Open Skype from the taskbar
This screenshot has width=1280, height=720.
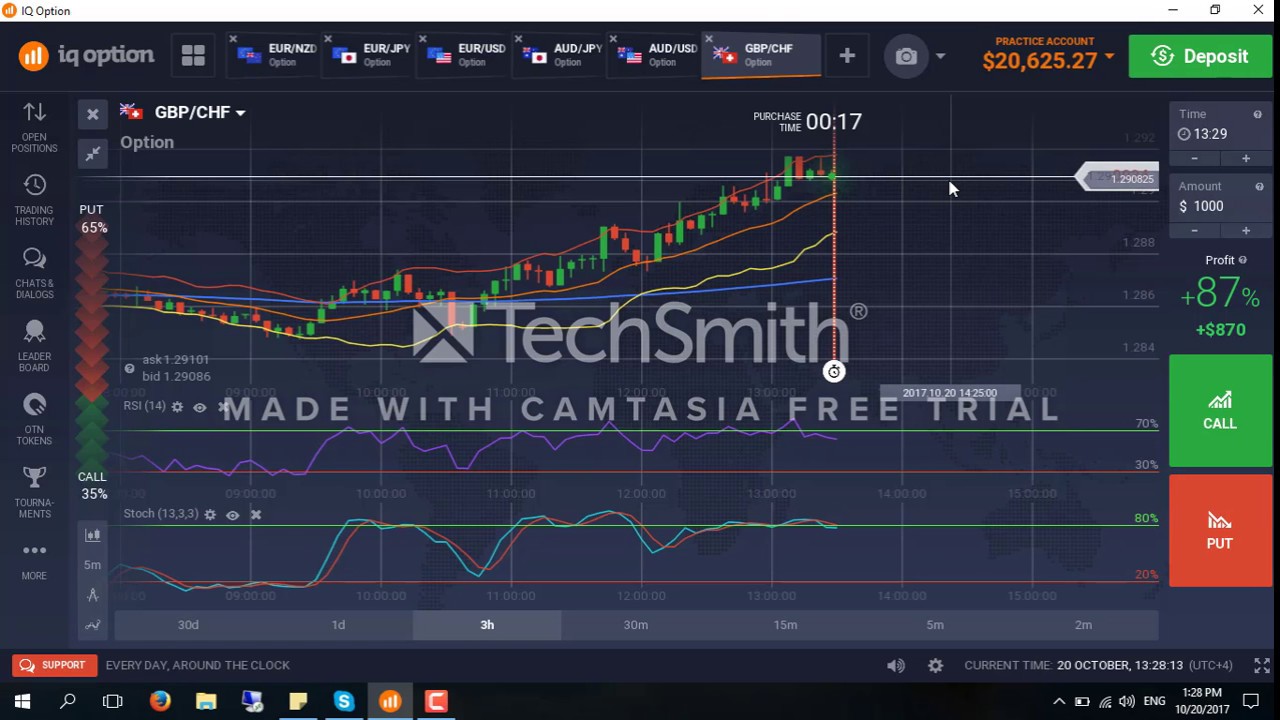click(x=344, y=701)
